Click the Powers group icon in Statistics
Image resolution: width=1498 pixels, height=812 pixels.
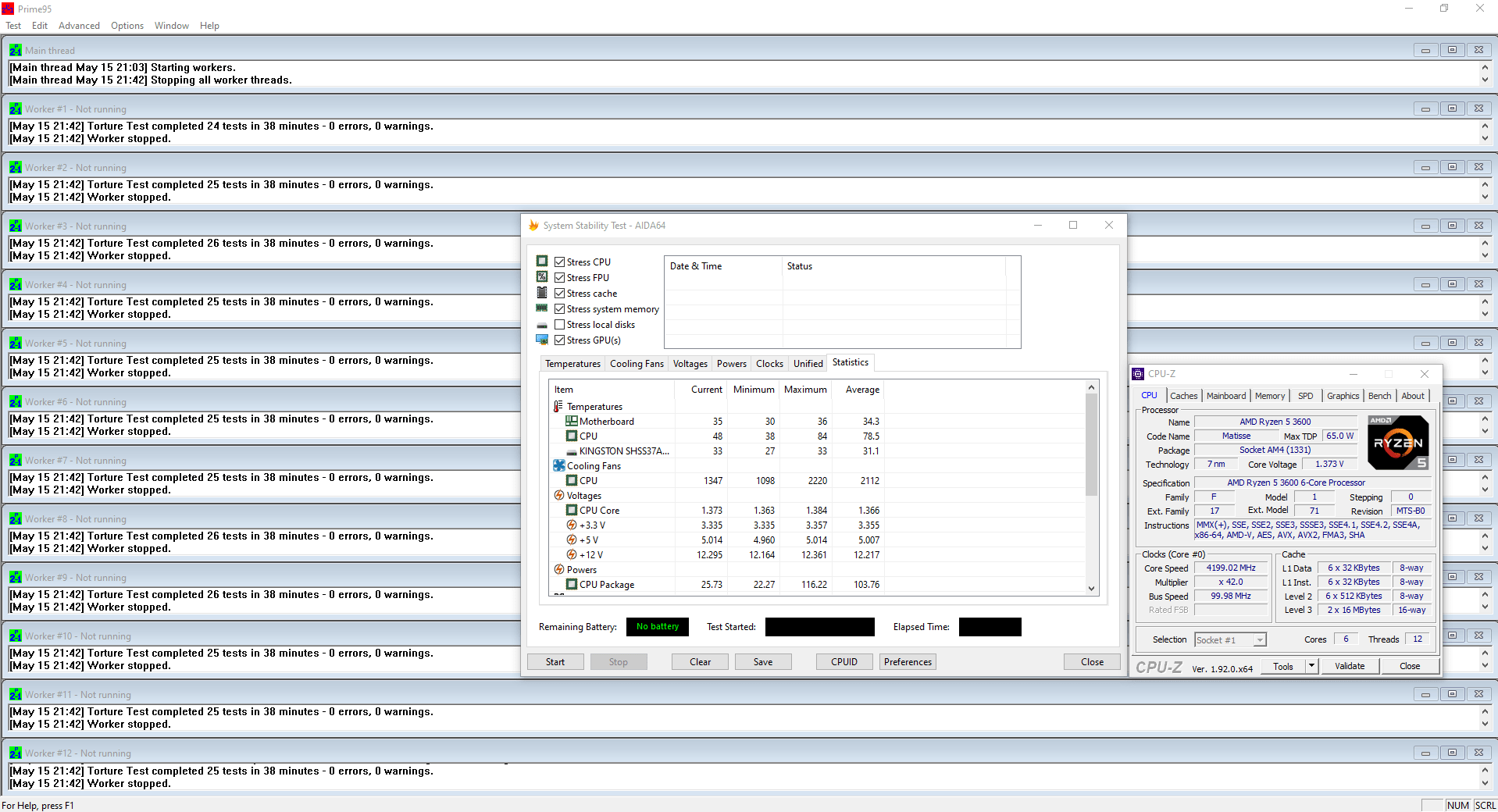(x=559, y=569)
